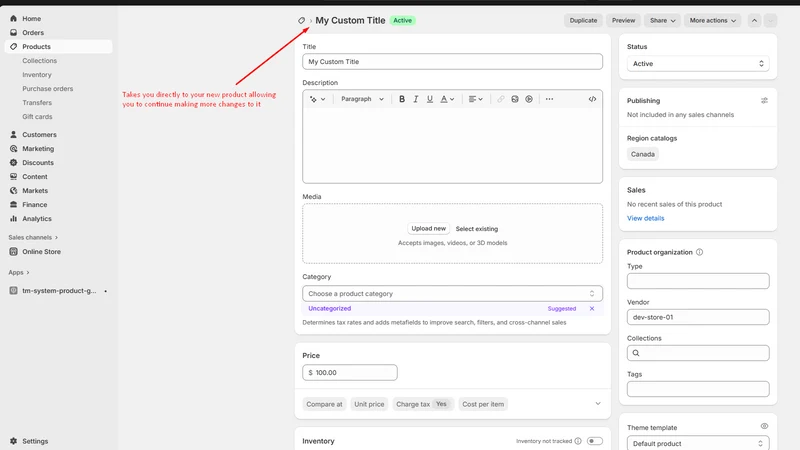Open the text color dropdown
This screenshot has width=800, height=450.
[447, 99]
